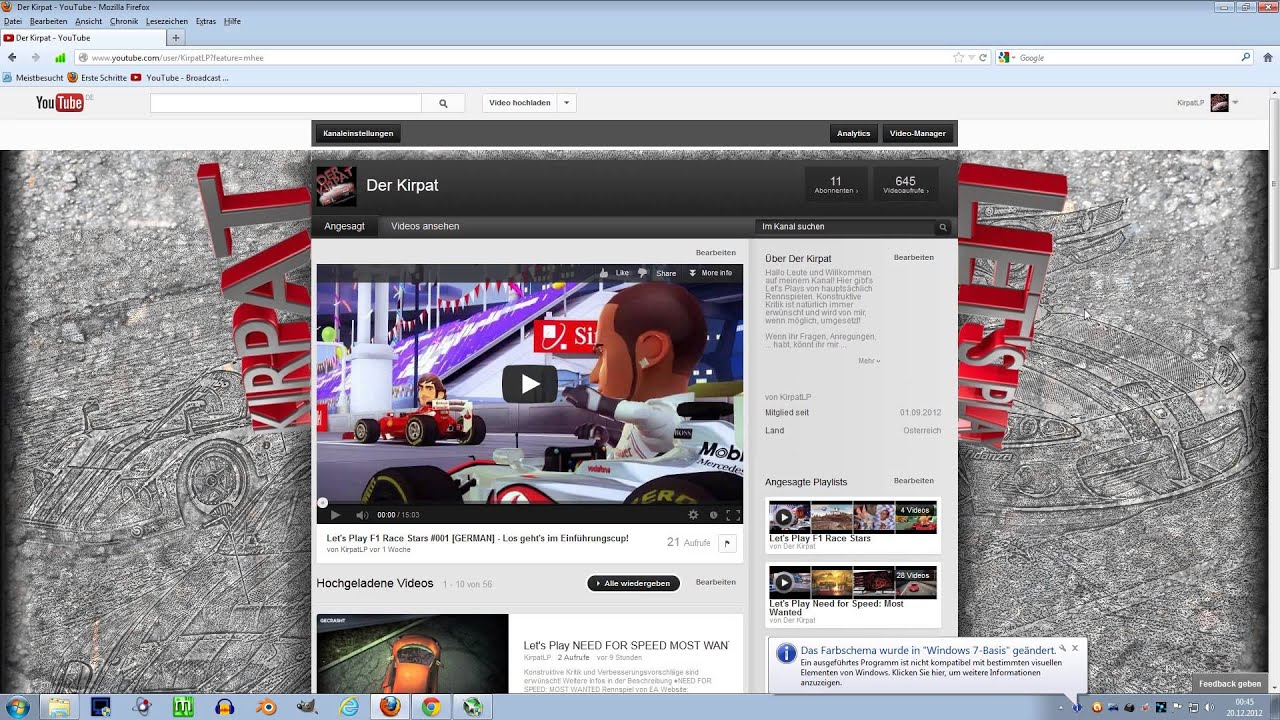The height and width of the screenshot is (720, 1280).
Task: Click the KirpatLP account avatar at top right
Action: 1219,102
